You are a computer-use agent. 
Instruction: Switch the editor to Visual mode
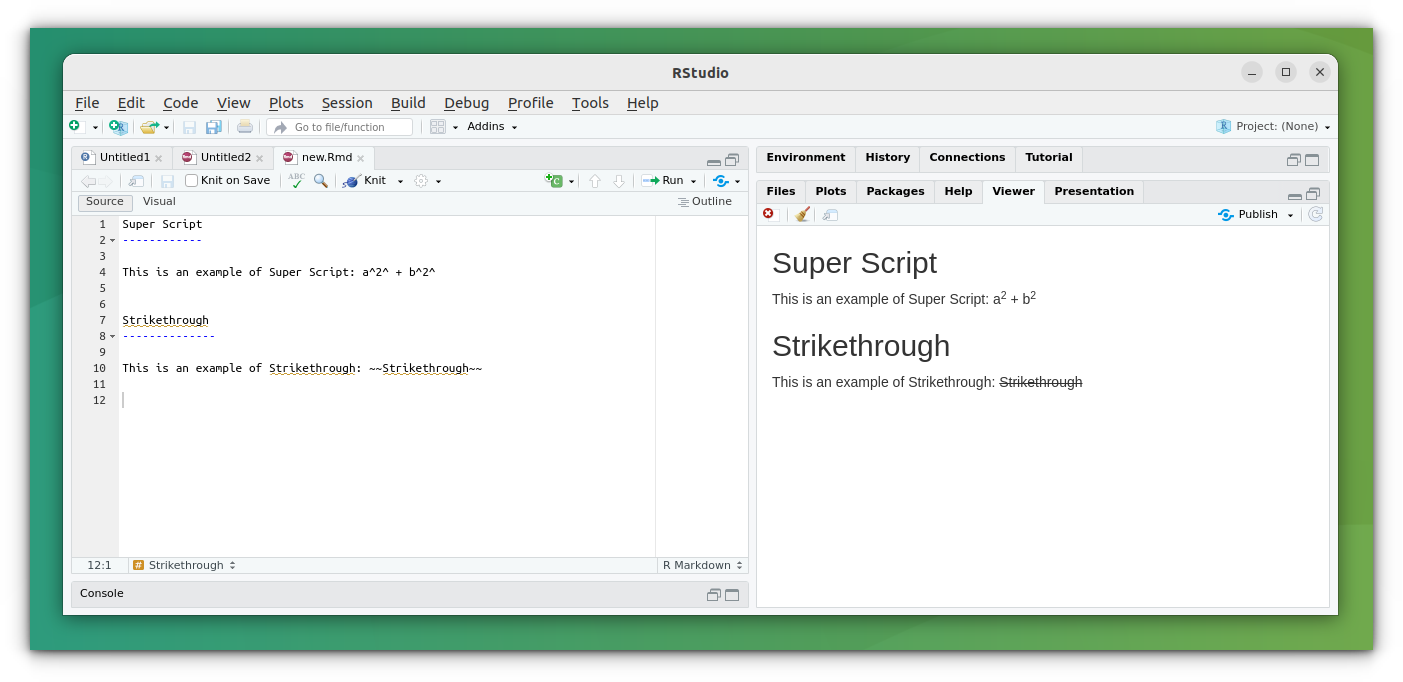coord(159,201)
